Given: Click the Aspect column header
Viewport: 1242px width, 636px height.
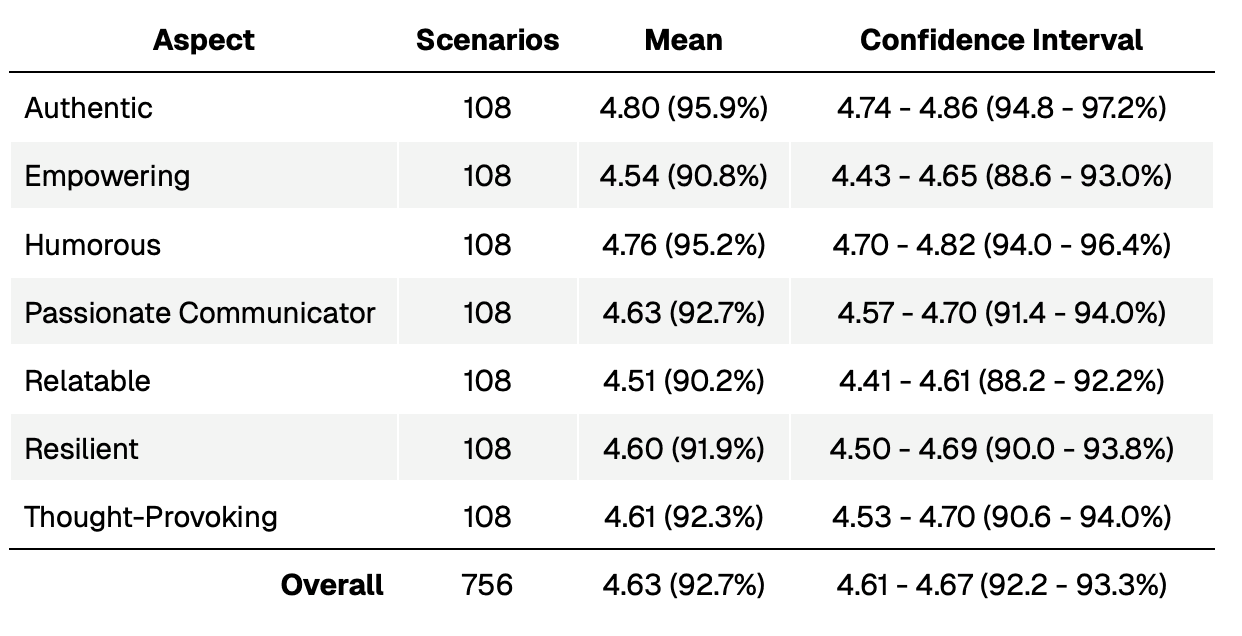Looking at the screenshot, I should (x=204, y=41).
